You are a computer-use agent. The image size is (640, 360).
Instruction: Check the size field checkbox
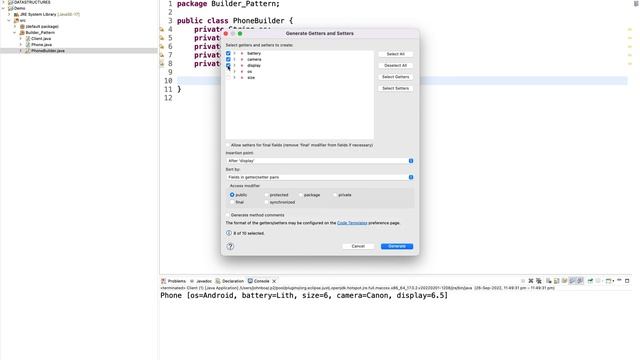point(228,78)
